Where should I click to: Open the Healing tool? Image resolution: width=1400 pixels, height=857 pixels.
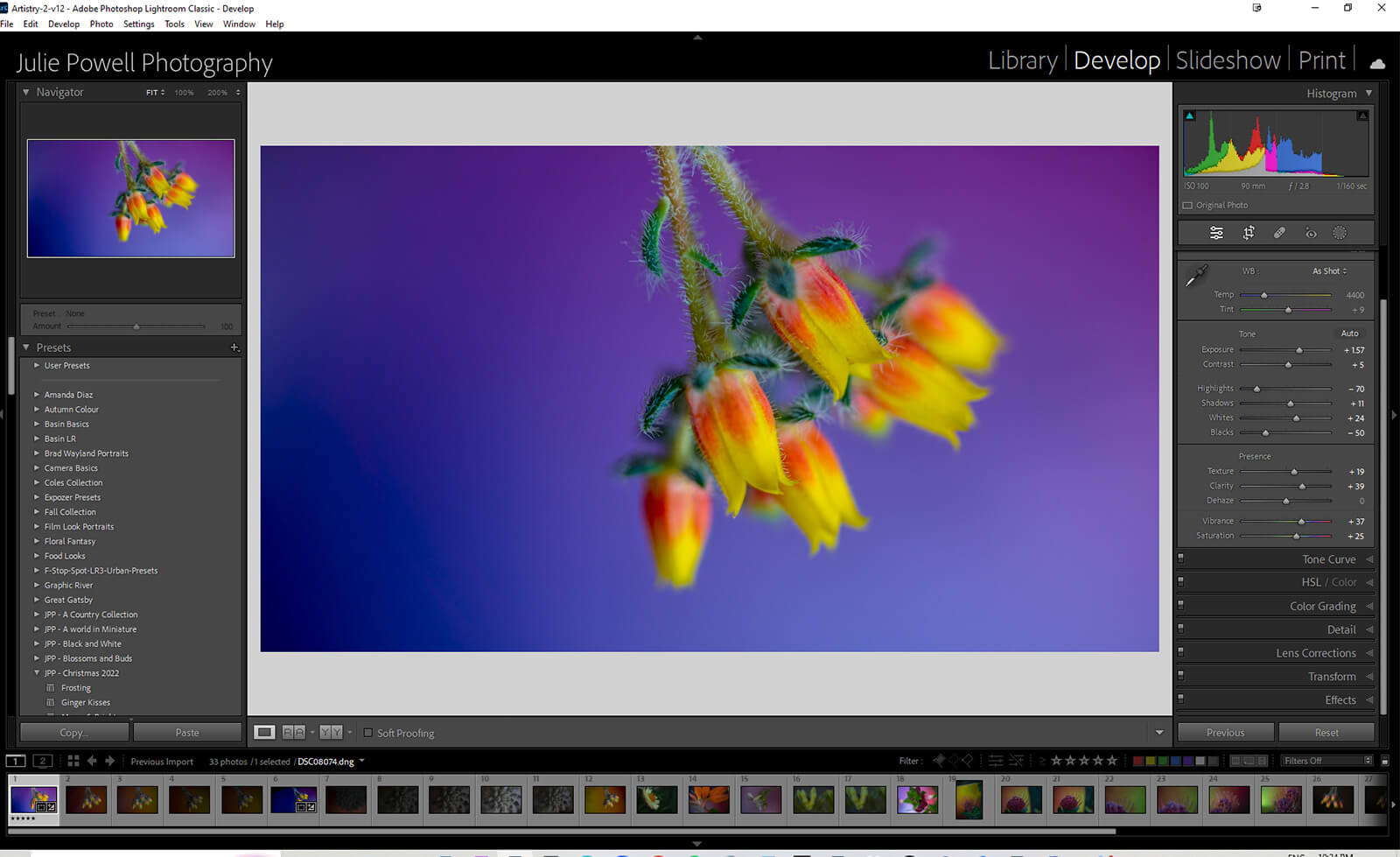tap(1279, 233)
